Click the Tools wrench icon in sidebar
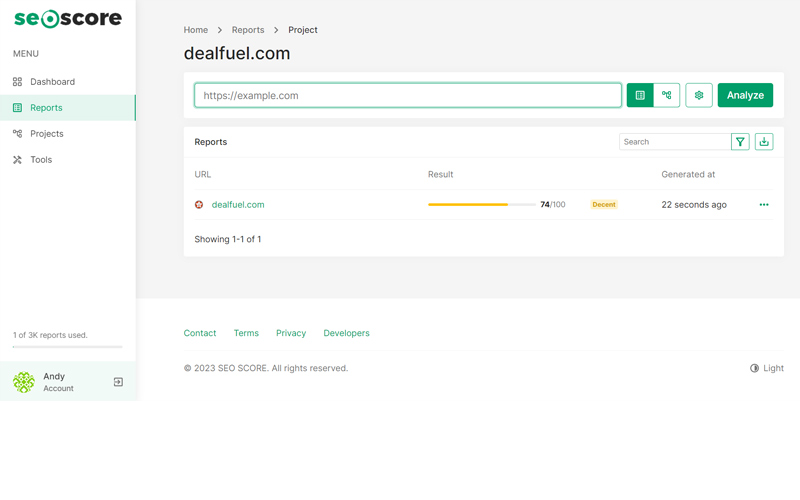The width and height of the screenshot is (800, 500). [x=17, y=160]
